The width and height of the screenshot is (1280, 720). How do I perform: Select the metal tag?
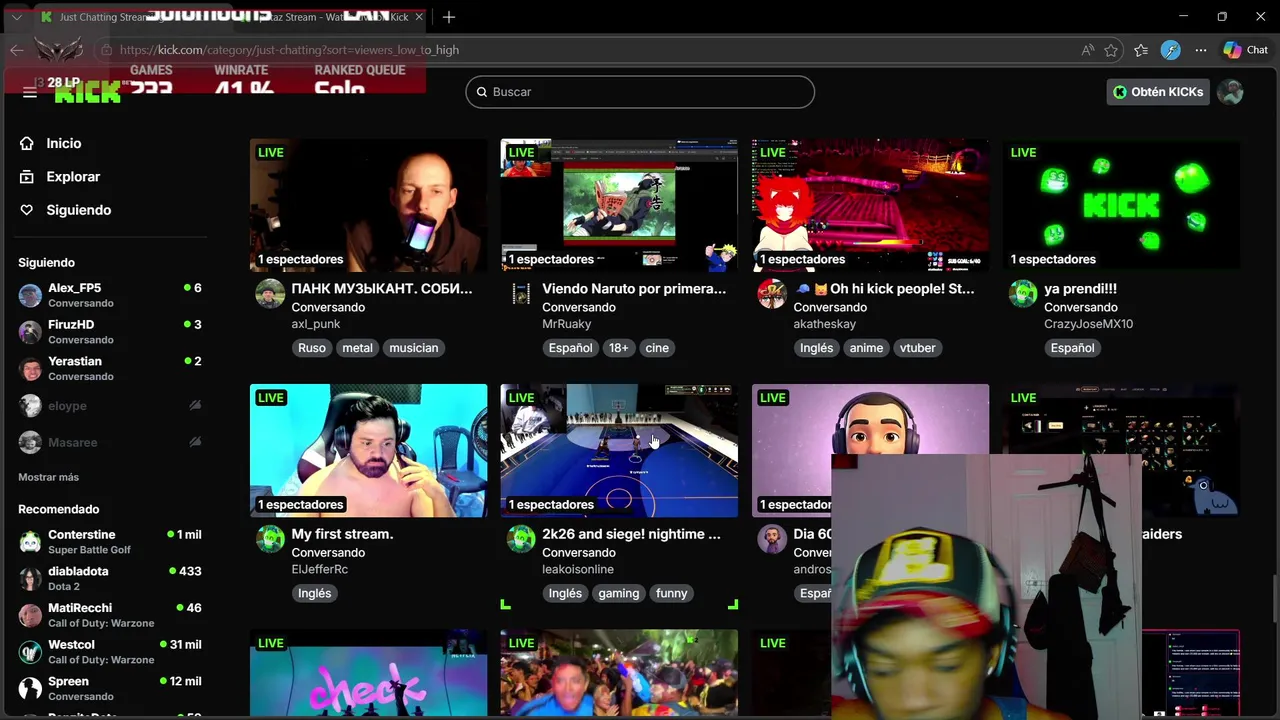pyautogui.click(x=357, y=348)
